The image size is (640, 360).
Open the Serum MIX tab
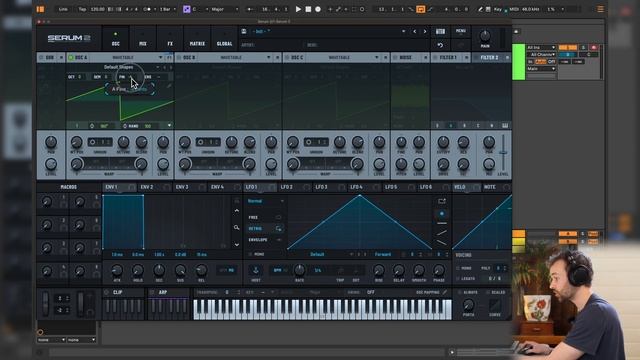pos(142,39)
